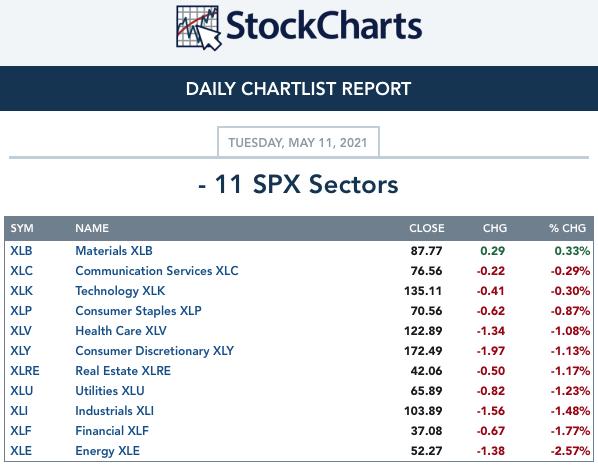Sort table by % CHG header
The image size is (598, 466).
[x=567, y=228]
